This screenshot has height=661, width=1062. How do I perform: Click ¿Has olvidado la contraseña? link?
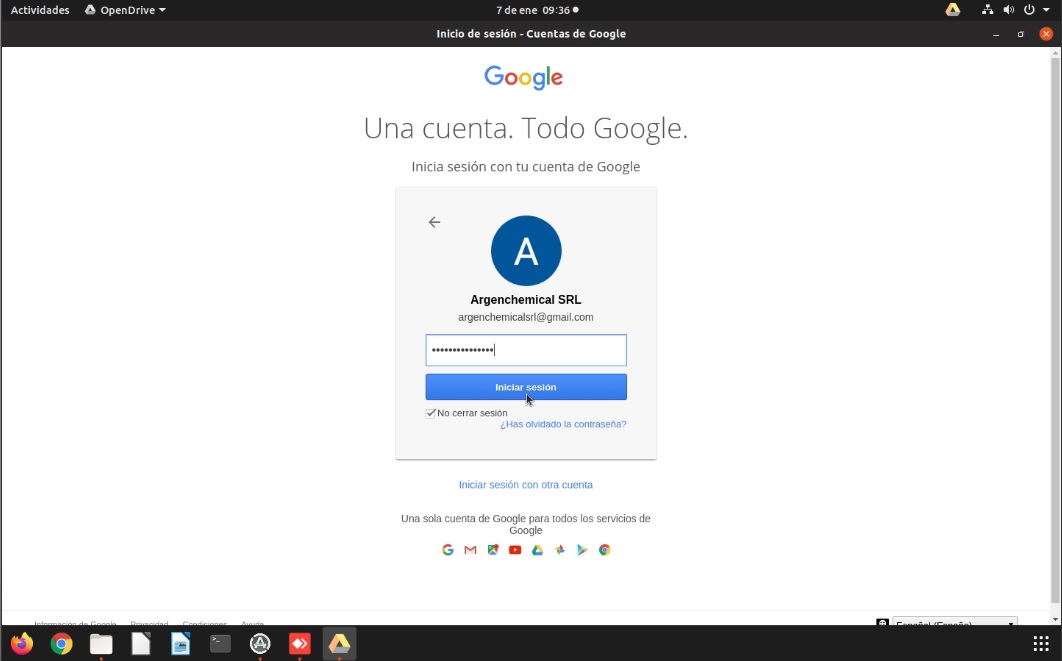[x=564, y=424]
